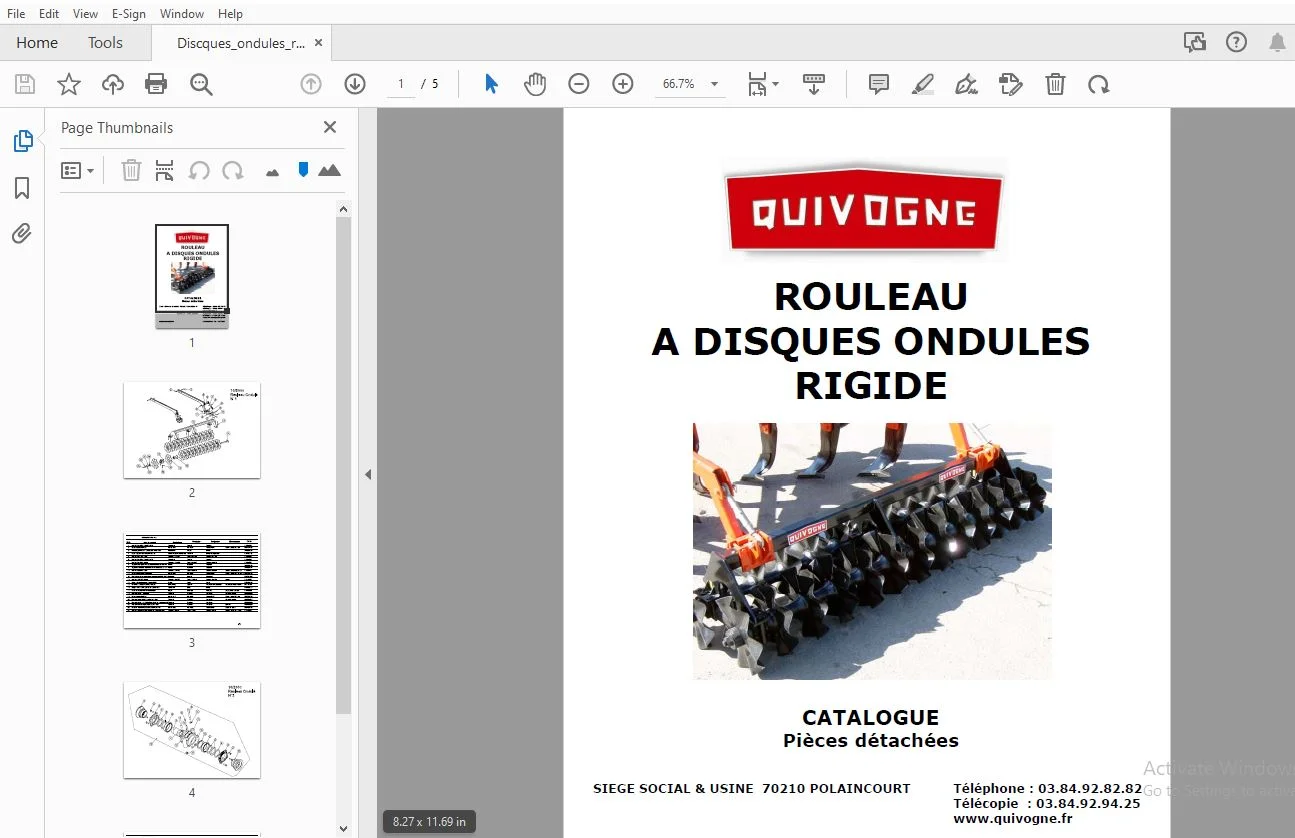
Task: Open the View menu
Action: point(86,14)
